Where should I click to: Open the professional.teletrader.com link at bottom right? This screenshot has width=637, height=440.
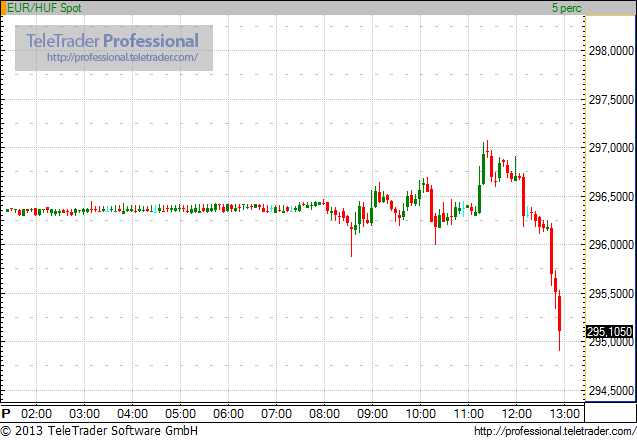click(555, 431)
